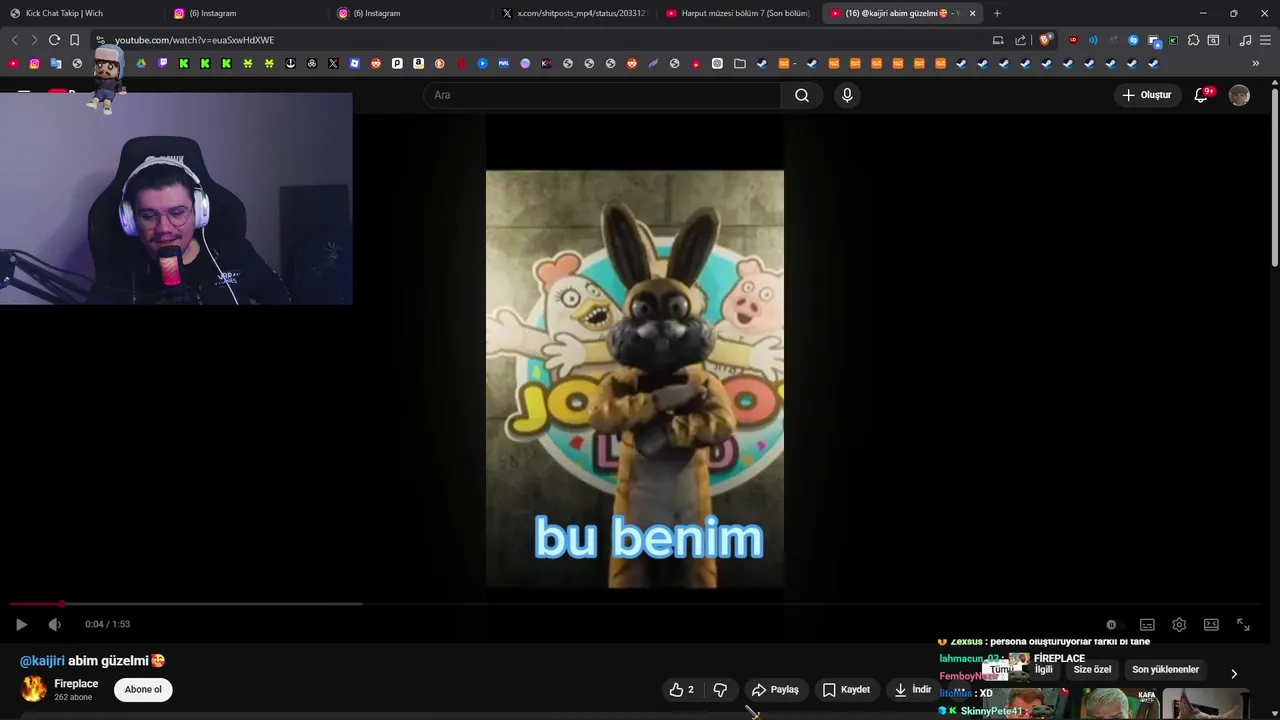
Task: Open a new browser tab
Action: point(997,13)
